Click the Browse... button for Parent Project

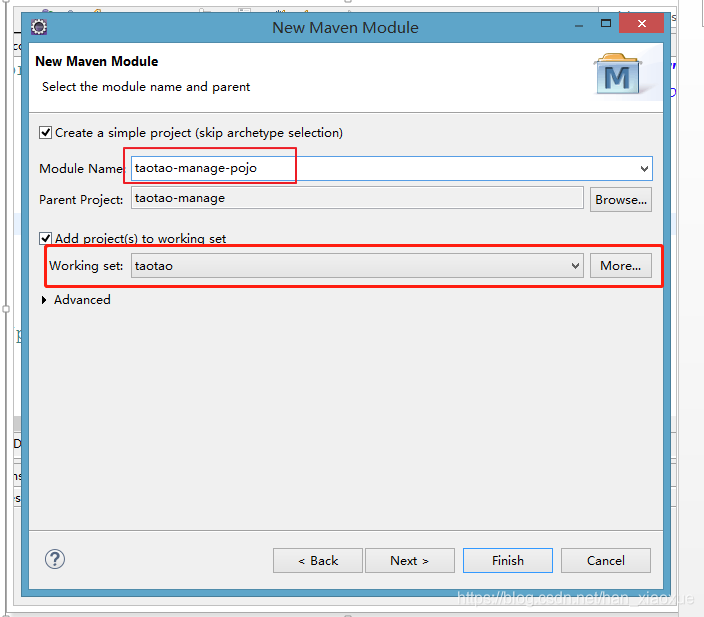[620, 200]
